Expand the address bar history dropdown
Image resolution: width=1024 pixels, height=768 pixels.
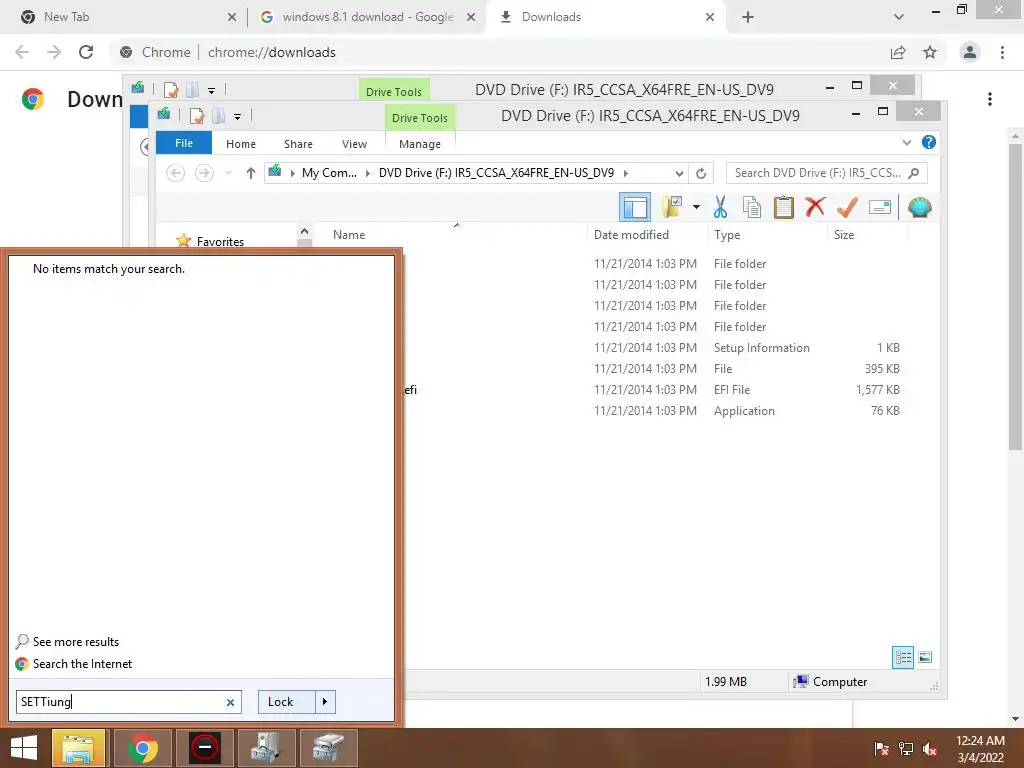679,173
